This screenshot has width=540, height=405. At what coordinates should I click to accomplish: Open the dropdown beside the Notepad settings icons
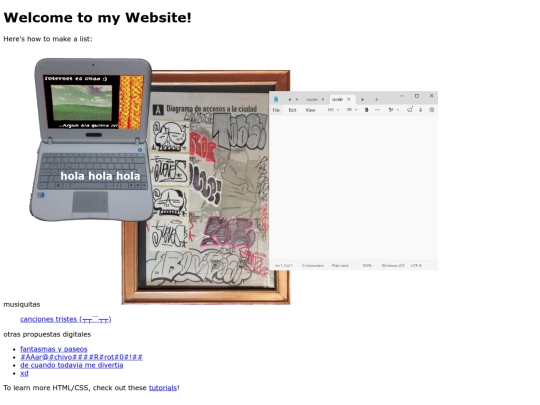(398, 110)
